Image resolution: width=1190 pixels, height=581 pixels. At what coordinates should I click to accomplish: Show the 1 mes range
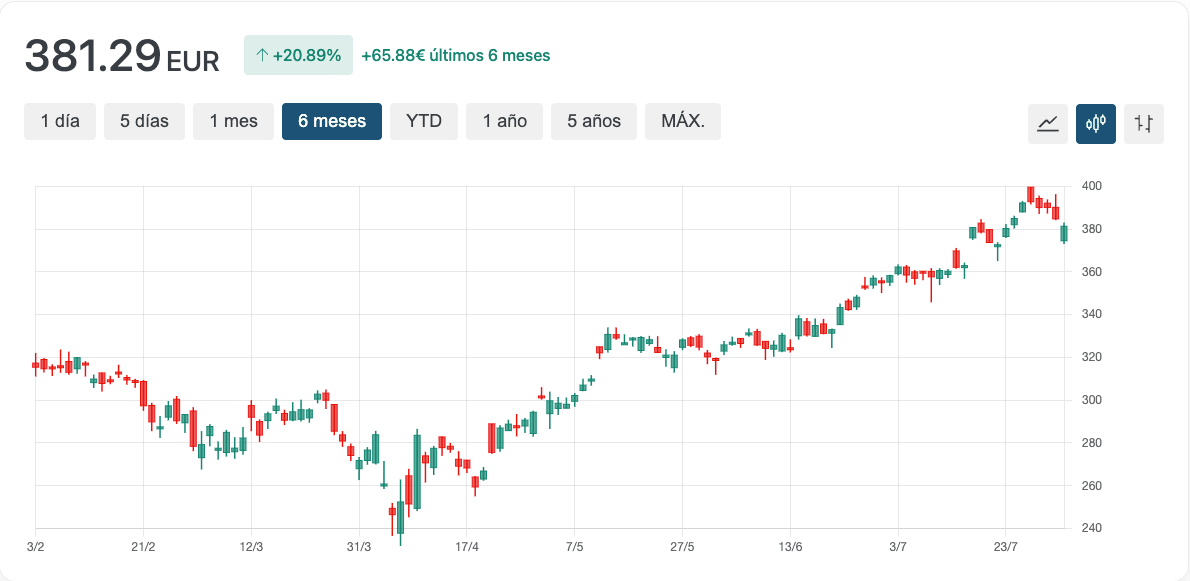[x=233, y=121]
